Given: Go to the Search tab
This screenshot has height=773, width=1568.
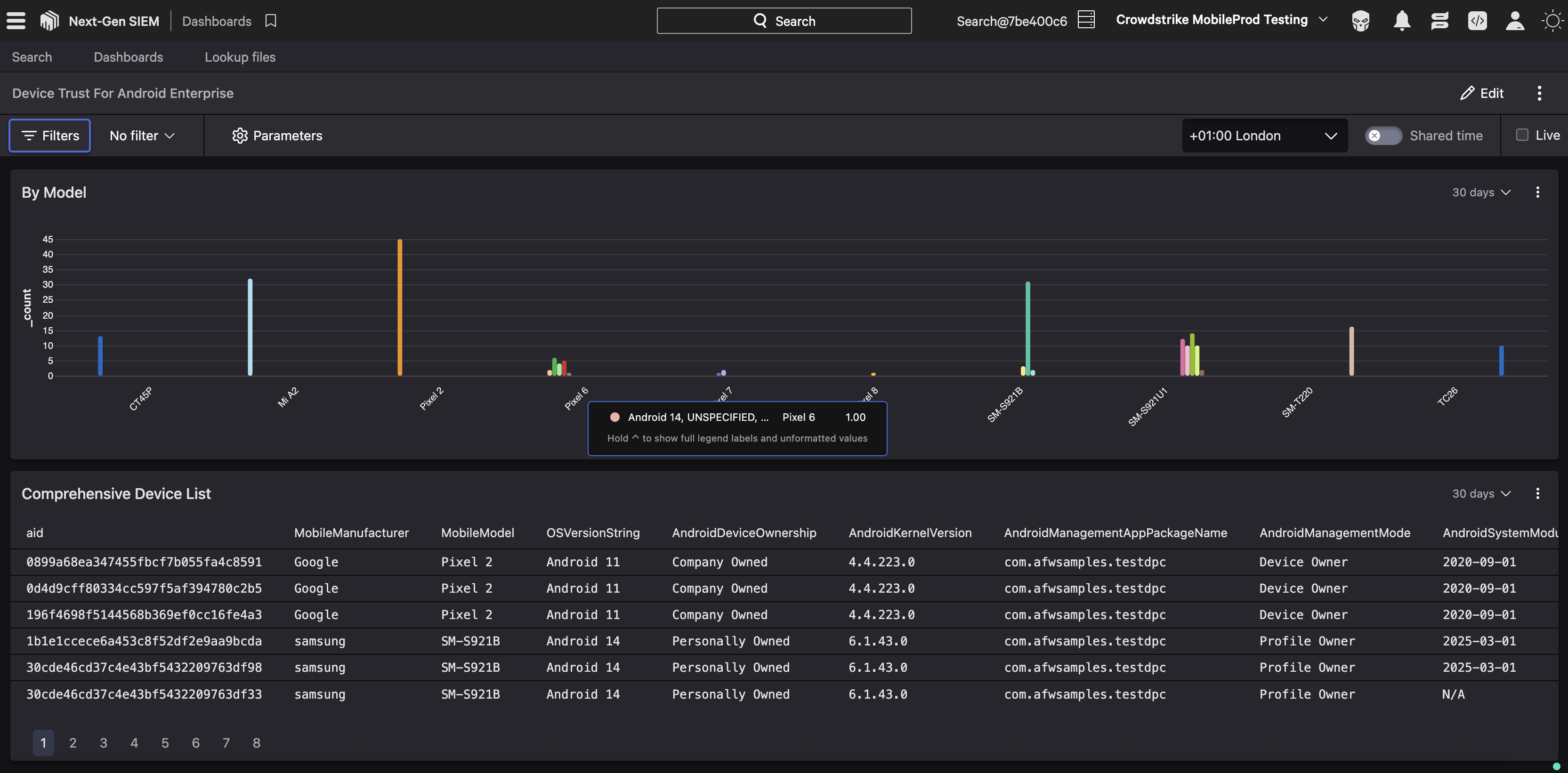Looking at the screenshot, I should 32,56.
